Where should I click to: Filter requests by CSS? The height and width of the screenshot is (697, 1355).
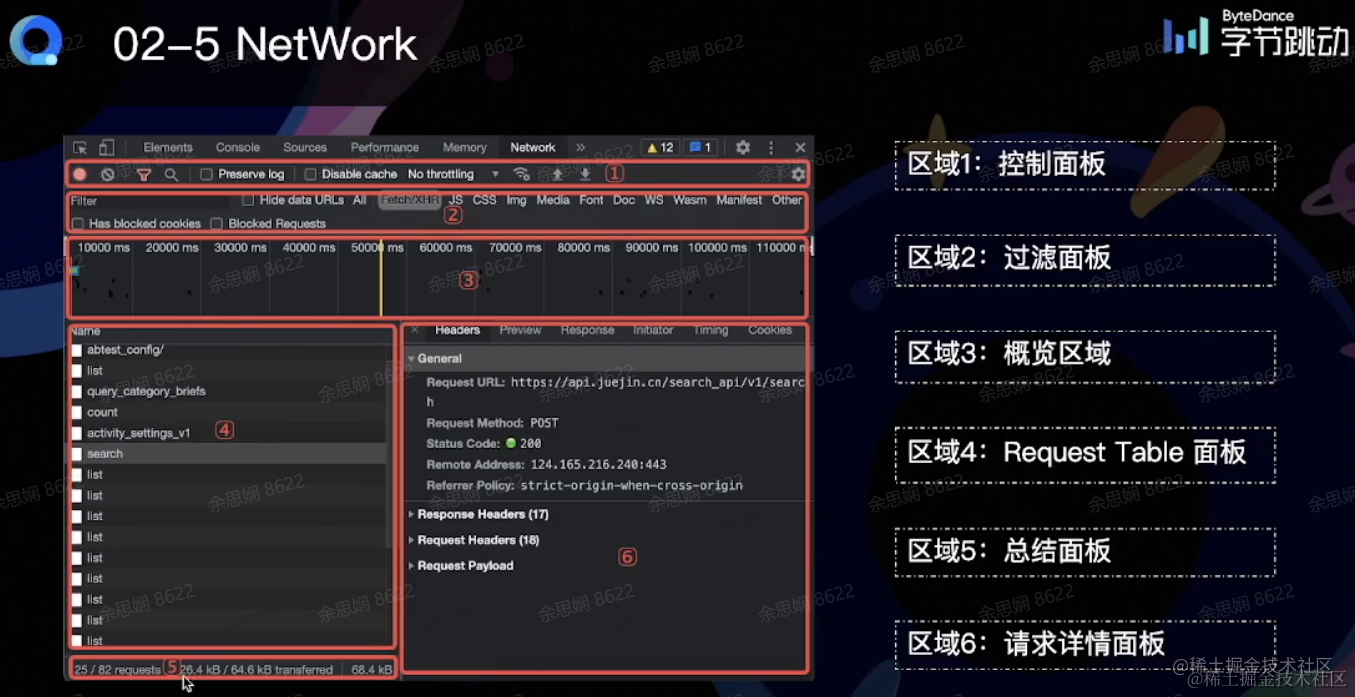click(x=485, y=200)
